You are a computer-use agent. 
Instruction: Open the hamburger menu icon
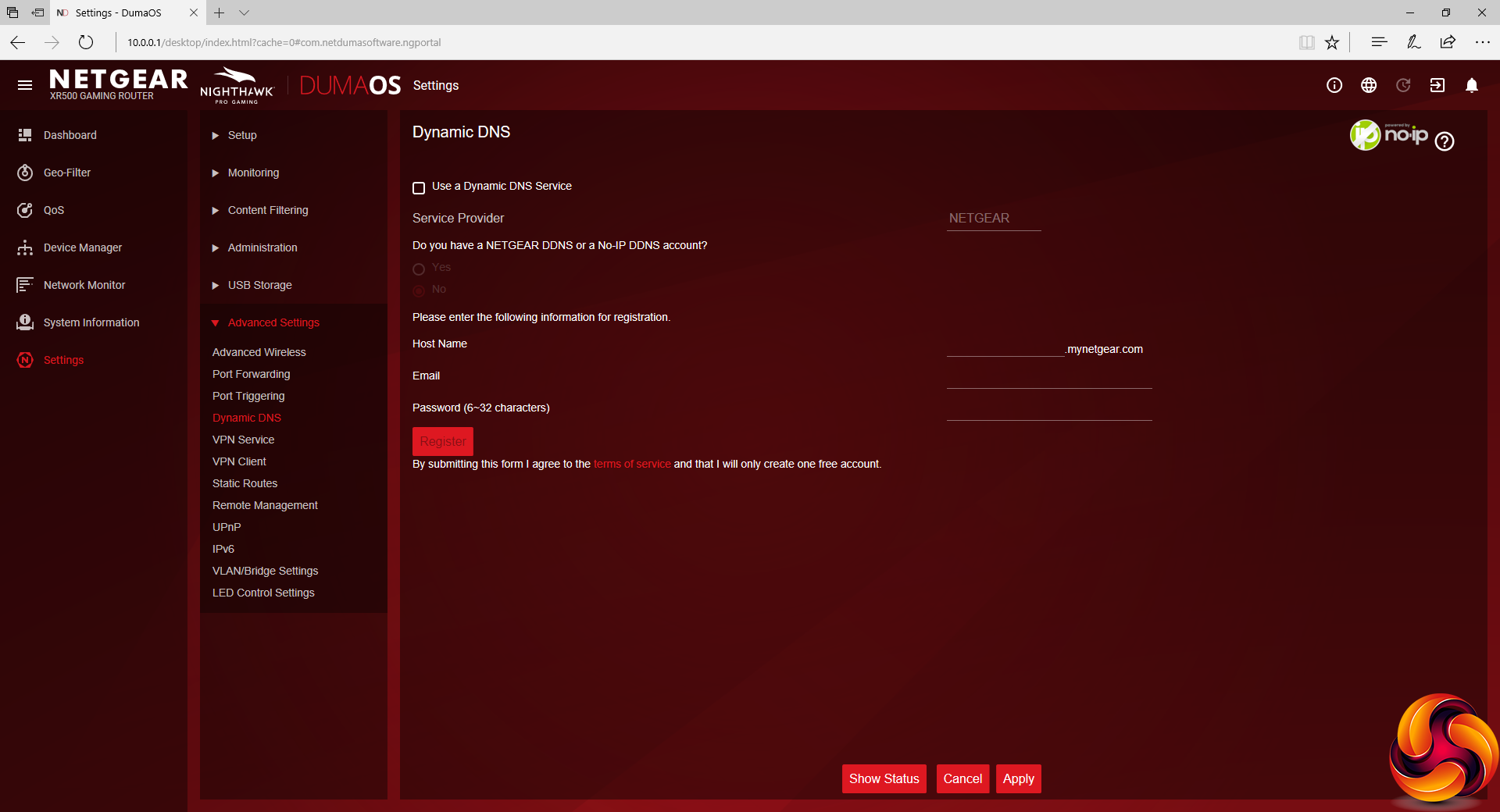[x=25, y=85]
